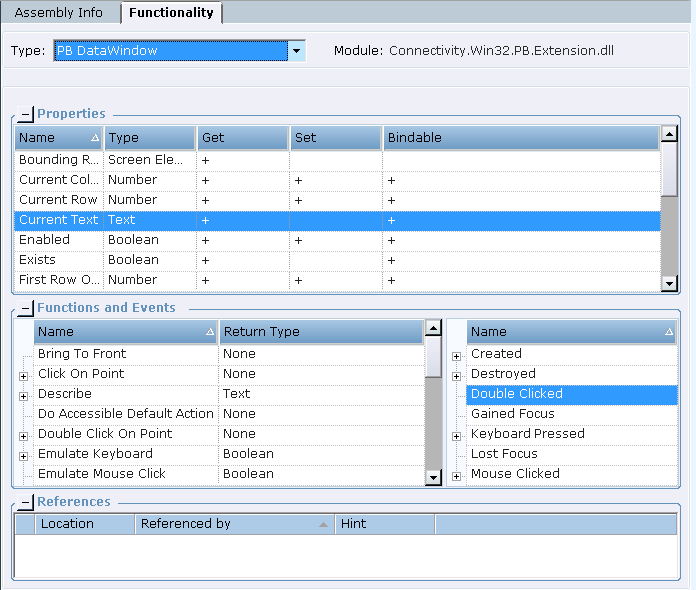
Task: Click functions list scroll up arrow
Action: tap(433, 328)
